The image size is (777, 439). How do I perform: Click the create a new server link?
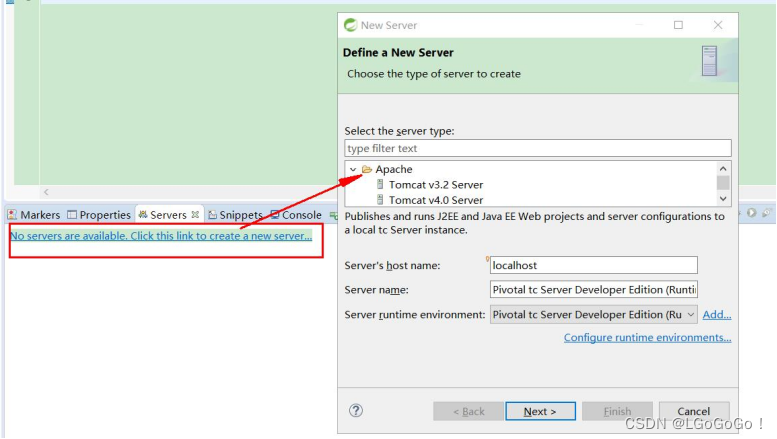(x=161, y=236)
